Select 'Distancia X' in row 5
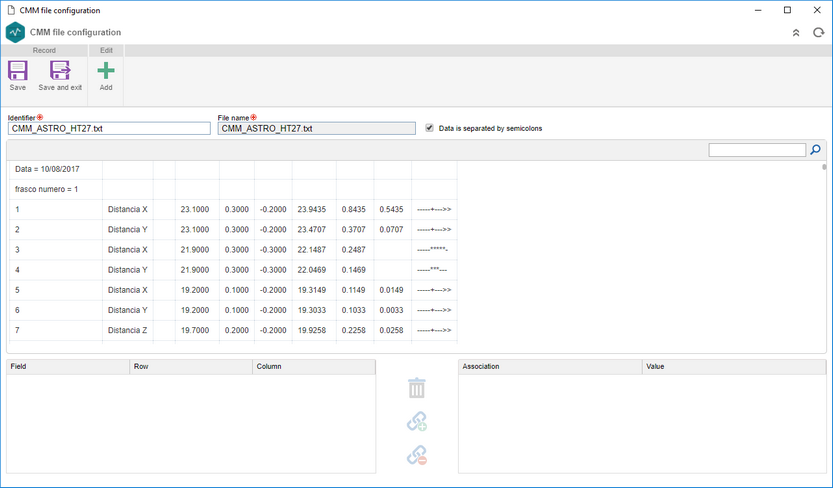Image resolution: width=833 pixels, height=488 pixels. (x=128, y=290)
